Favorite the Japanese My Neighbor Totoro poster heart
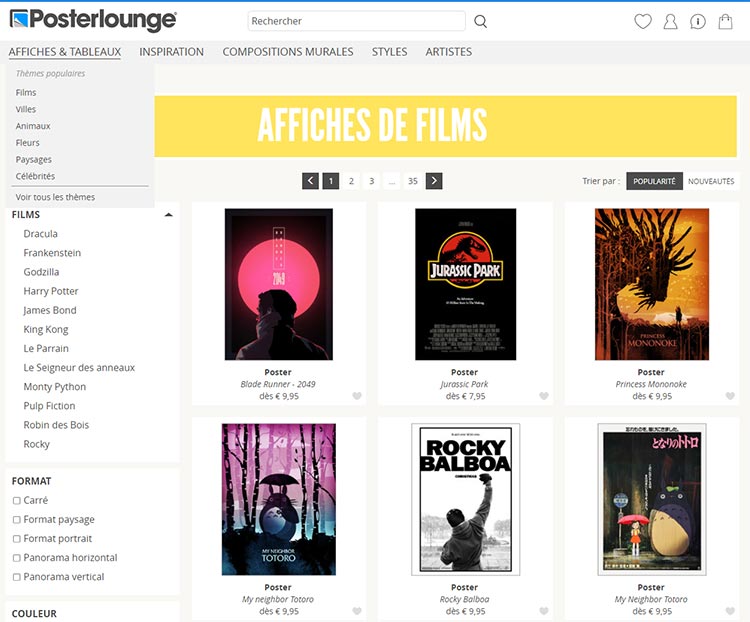 point(730,611)
